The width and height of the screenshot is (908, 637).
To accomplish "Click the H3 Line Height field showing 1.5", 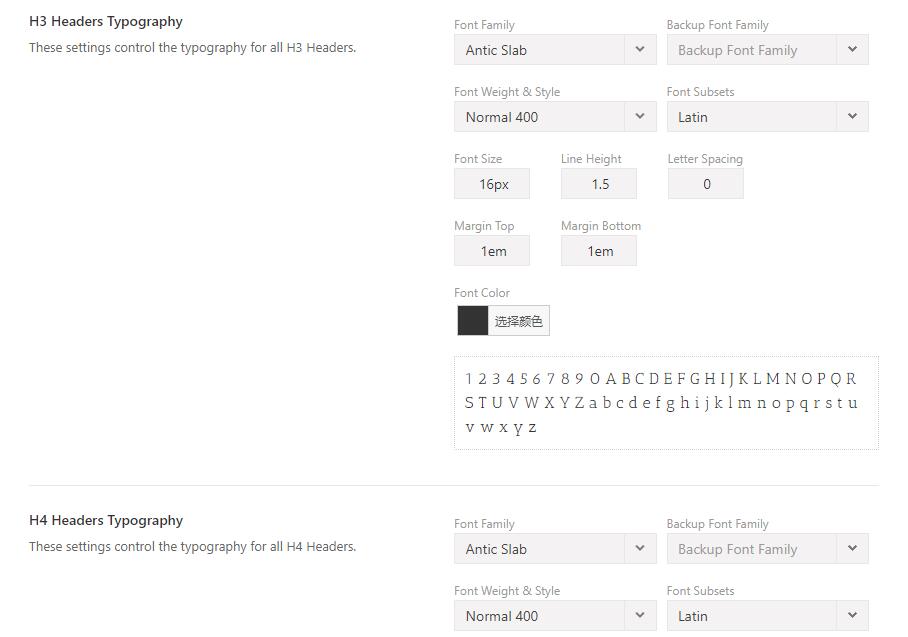I will pyautogui.click(x=599, y=184).
